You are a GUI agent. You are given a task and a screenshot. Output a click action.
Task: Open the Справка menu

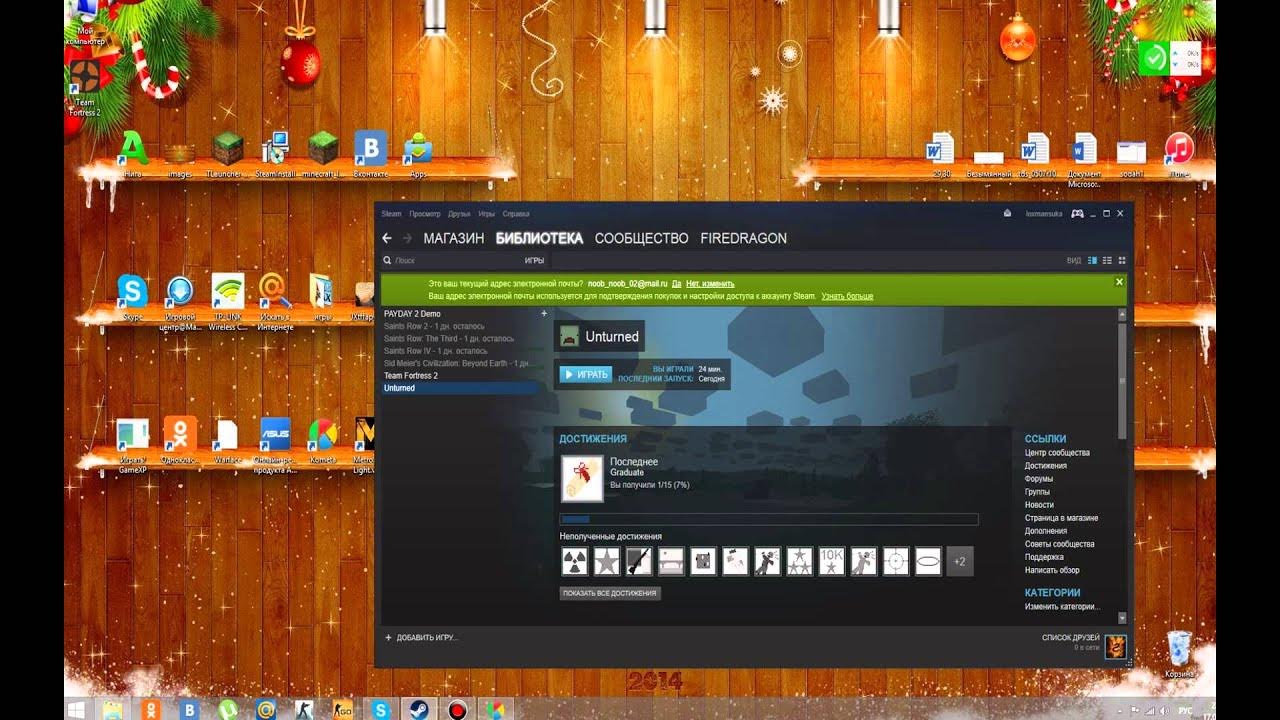point(516,213)
